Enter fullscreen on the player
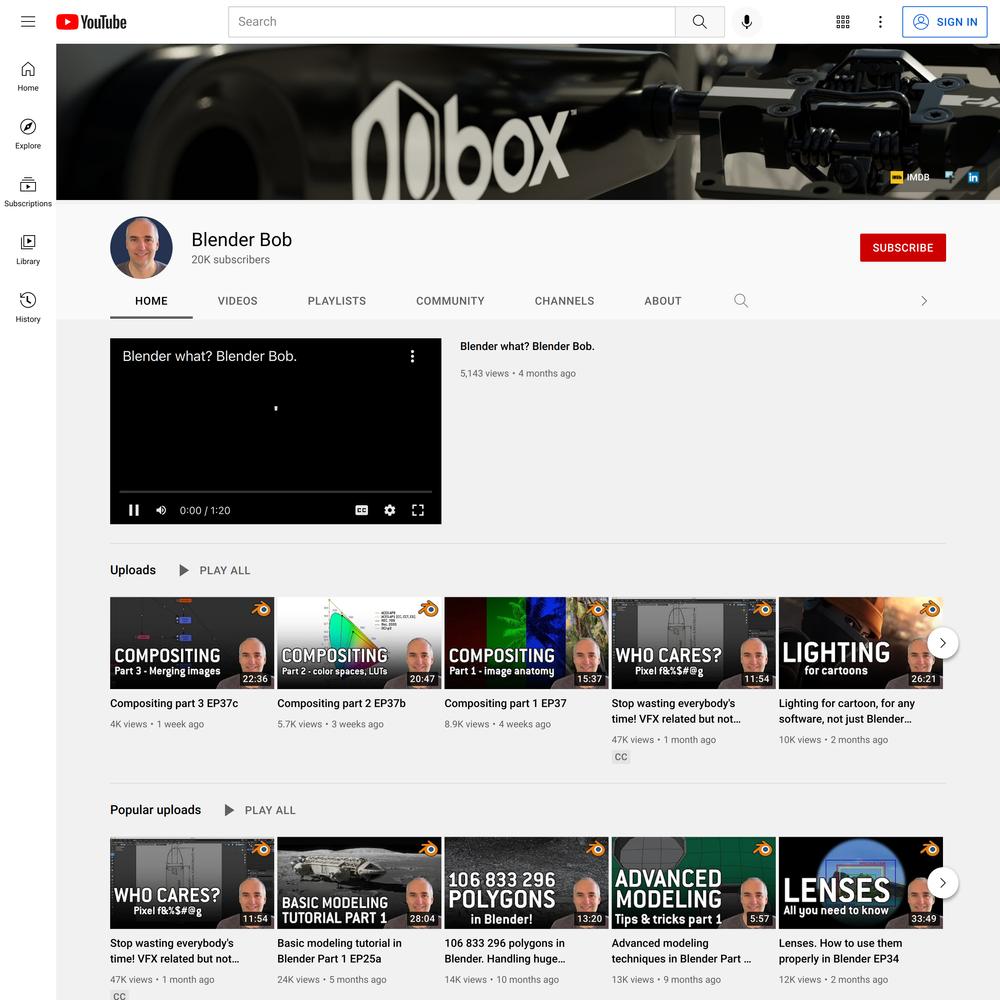This screenshot has width=1000, height=1000. [418, 510]
